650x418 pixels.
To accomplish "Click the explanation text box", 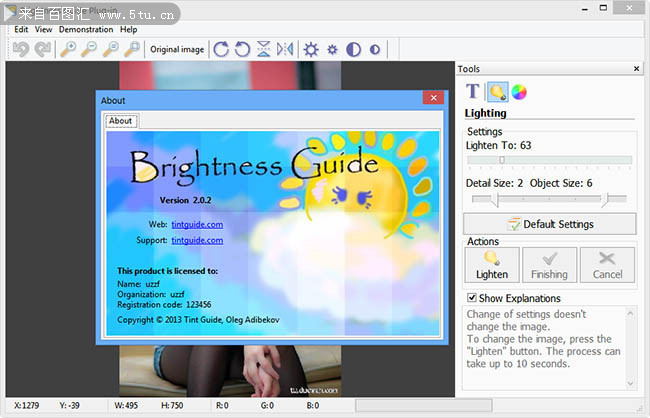I will click(x=544, y=348).
